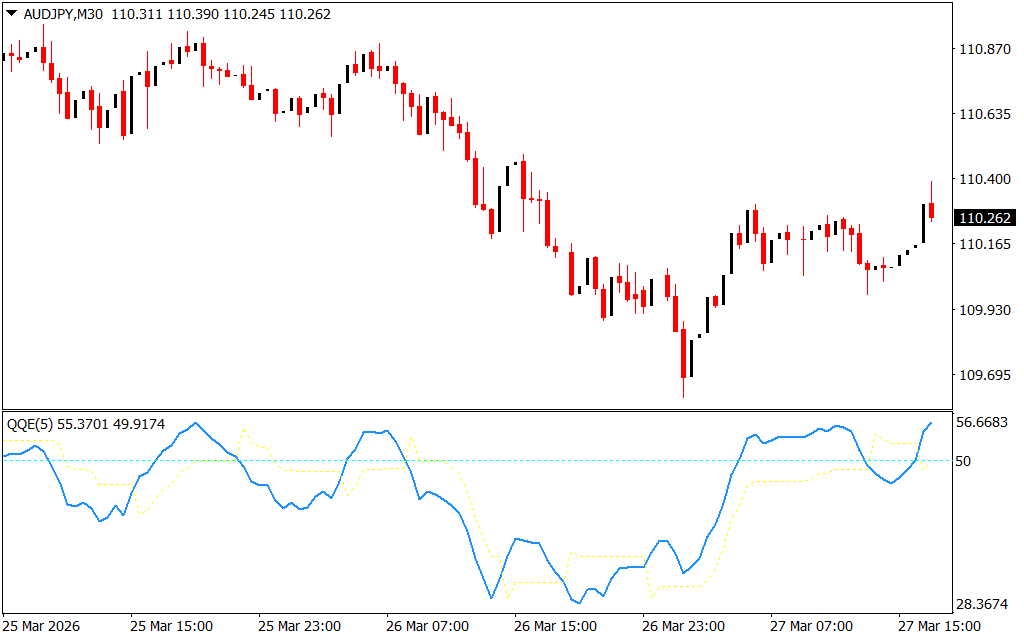Screen dimensions: 1024x640
Task: Click the 27 Mar 15:00 time label
Action: click(x=938, y=626)
